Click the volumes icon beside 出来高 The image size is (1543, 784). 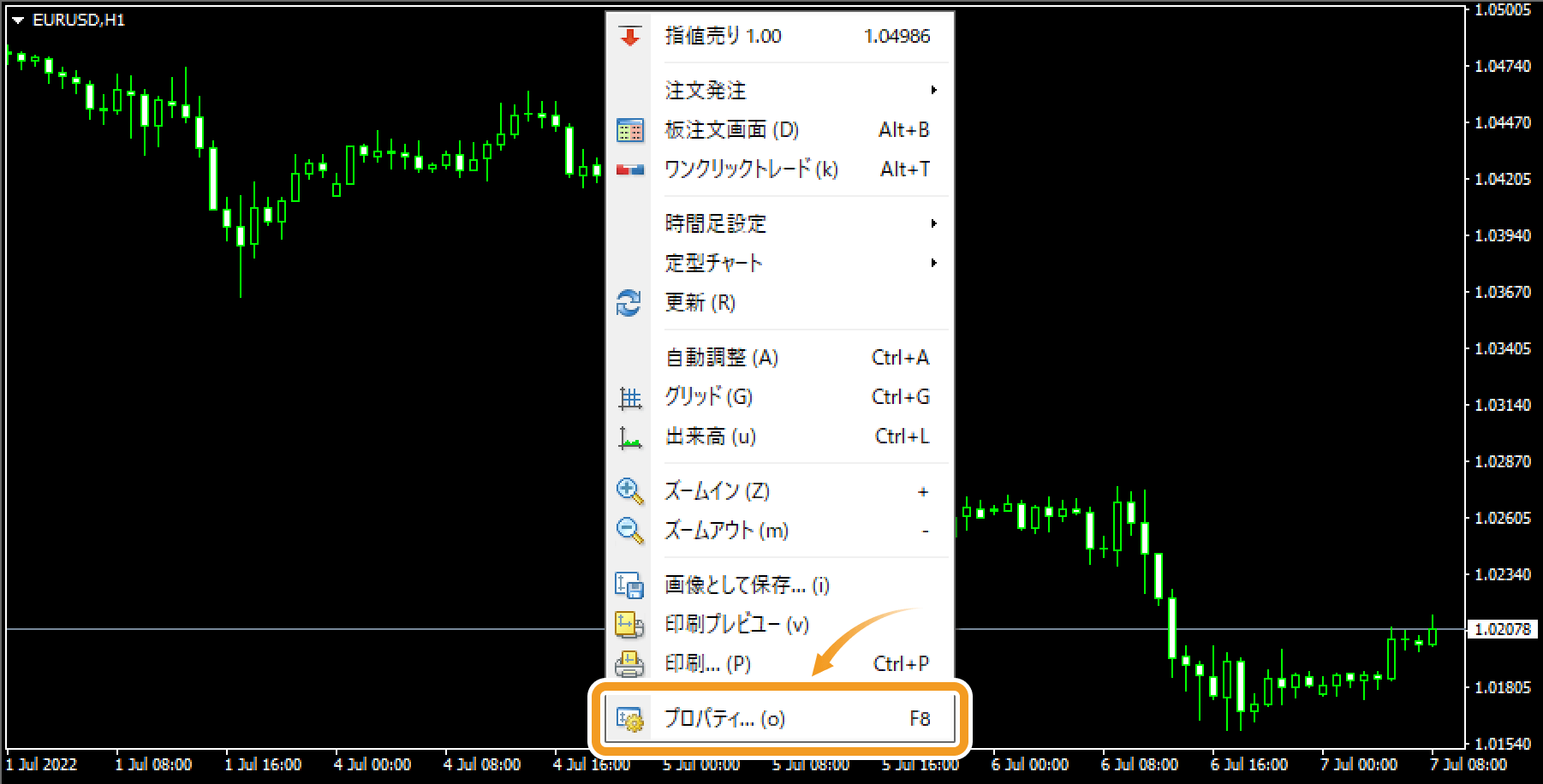[x=630, y=437]
